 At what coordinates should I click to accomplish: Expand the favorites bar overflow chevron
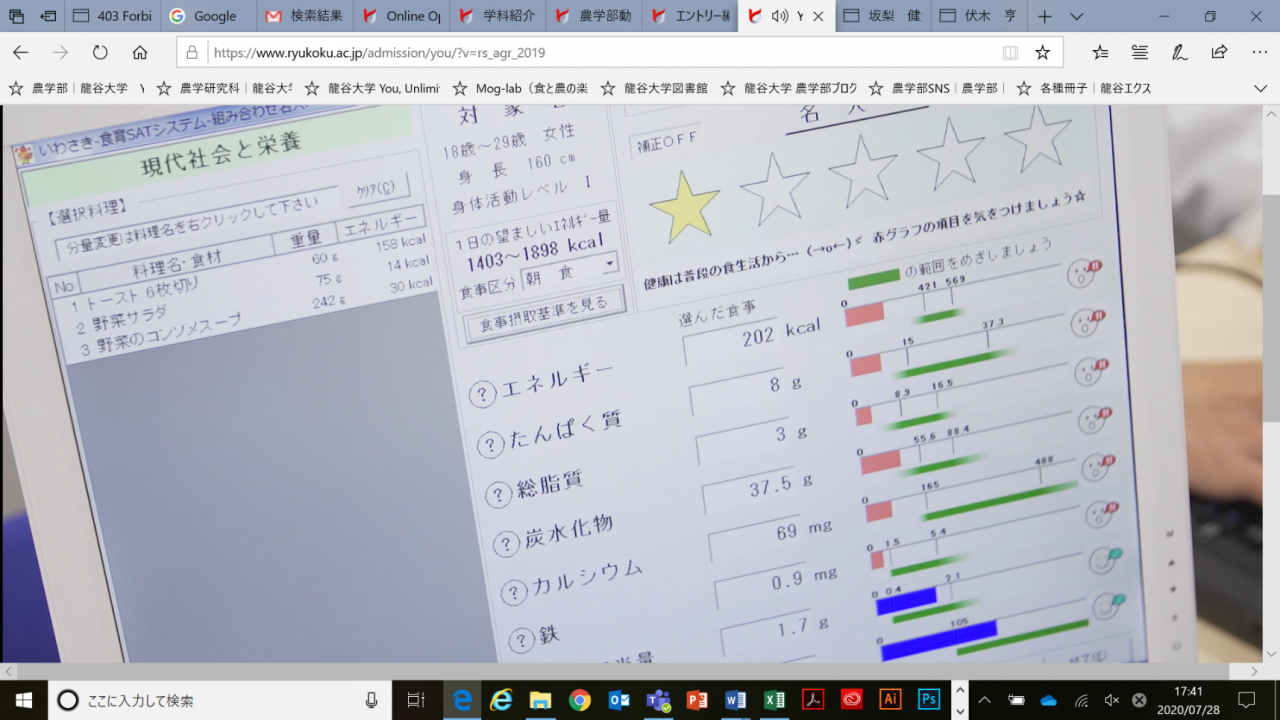pos(1260,88)
